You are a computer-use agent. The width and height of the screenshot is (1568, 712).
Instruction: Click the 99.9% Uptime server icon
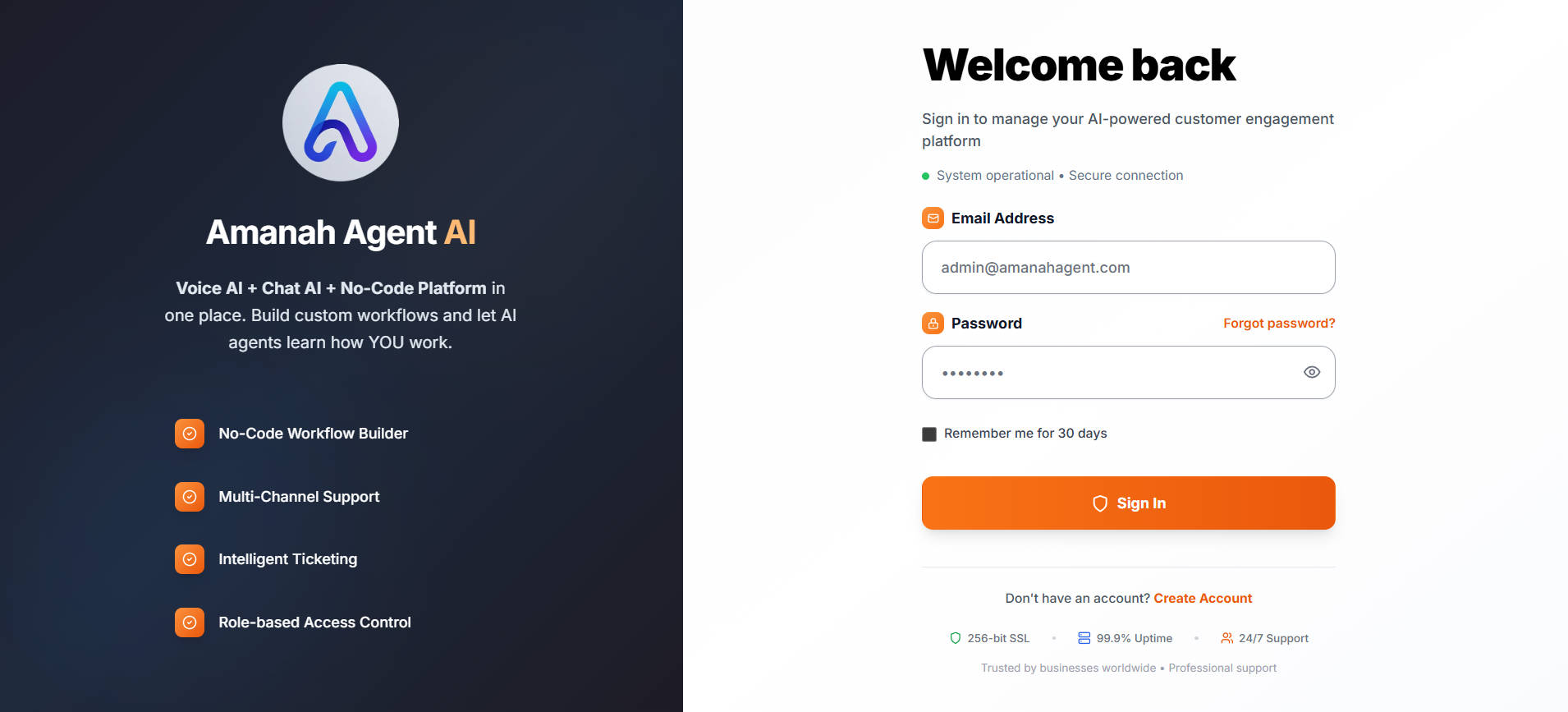tap(1084, 638)
